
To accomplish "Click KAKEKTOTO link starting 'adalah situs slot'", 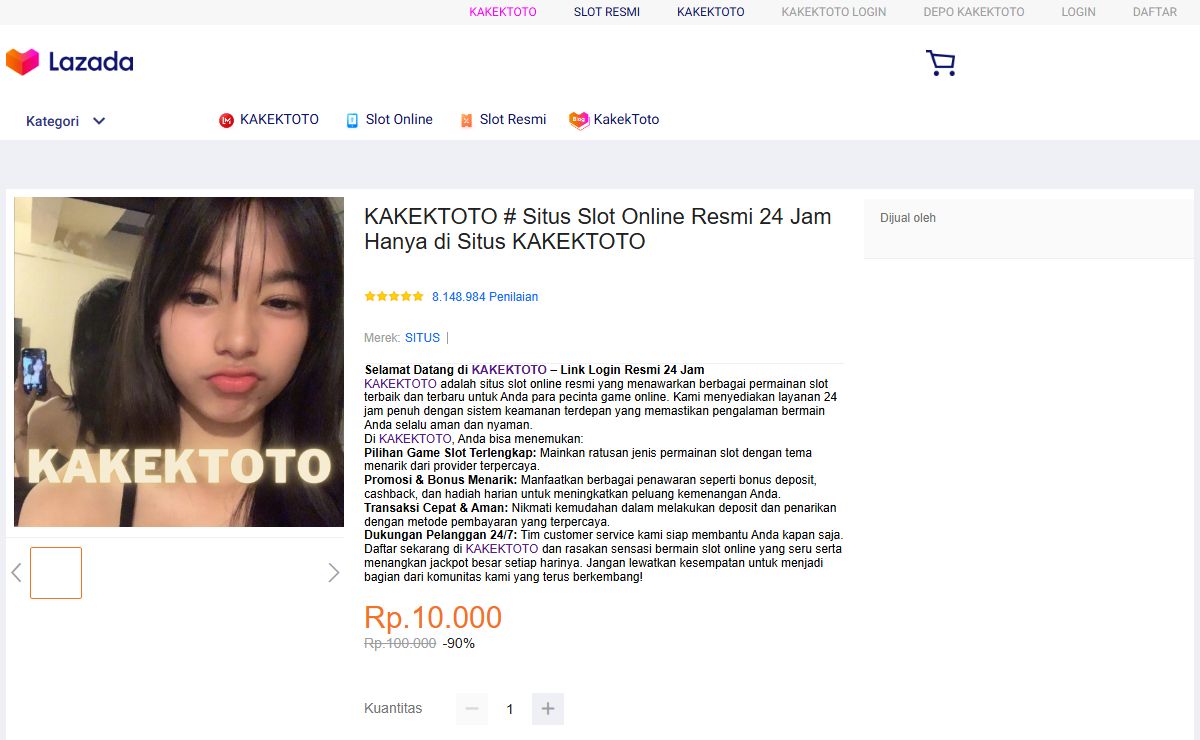I will pos(400,384).
